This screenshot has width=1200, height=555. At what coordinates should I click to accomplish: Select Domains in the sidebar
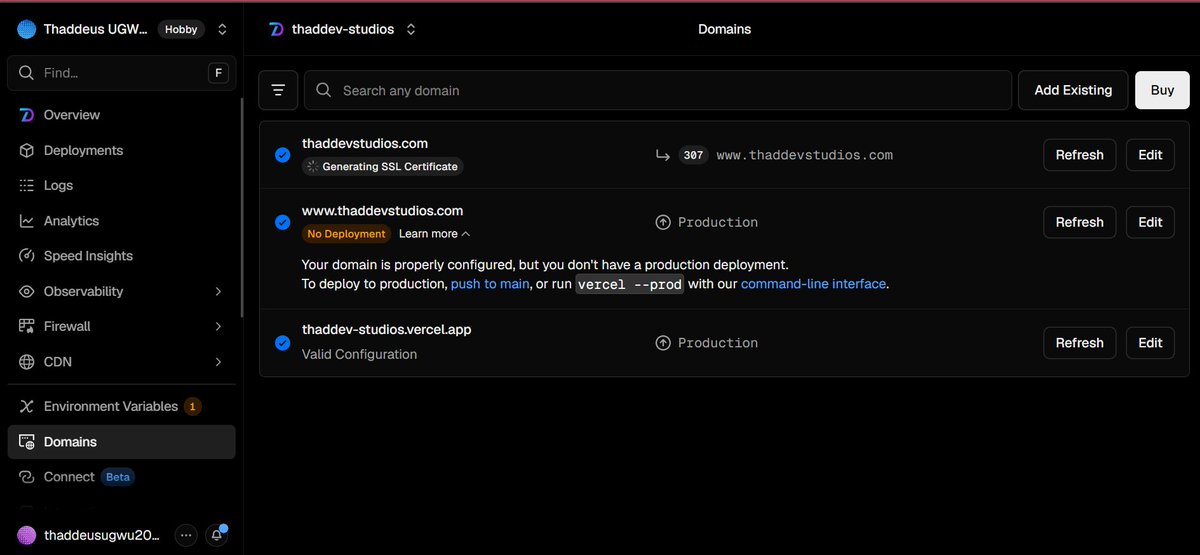(121, 441)
